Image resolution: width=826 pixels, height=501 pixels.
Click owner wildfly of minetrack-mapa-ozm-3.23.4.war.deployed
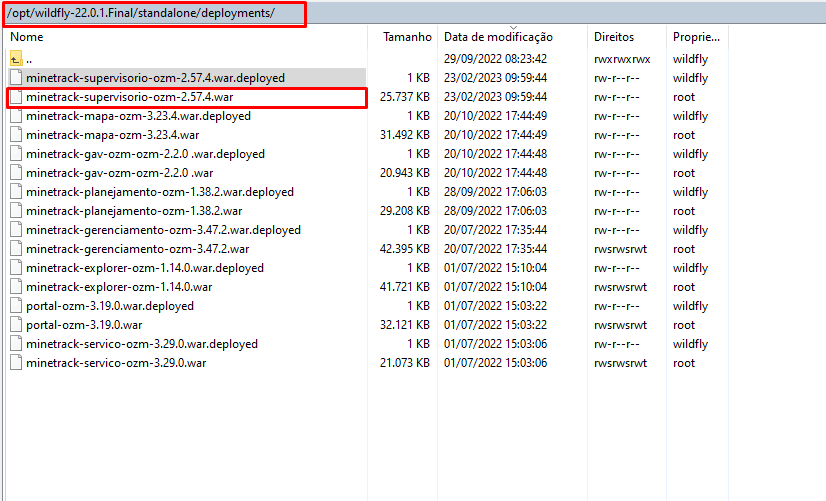pos(690,116)
